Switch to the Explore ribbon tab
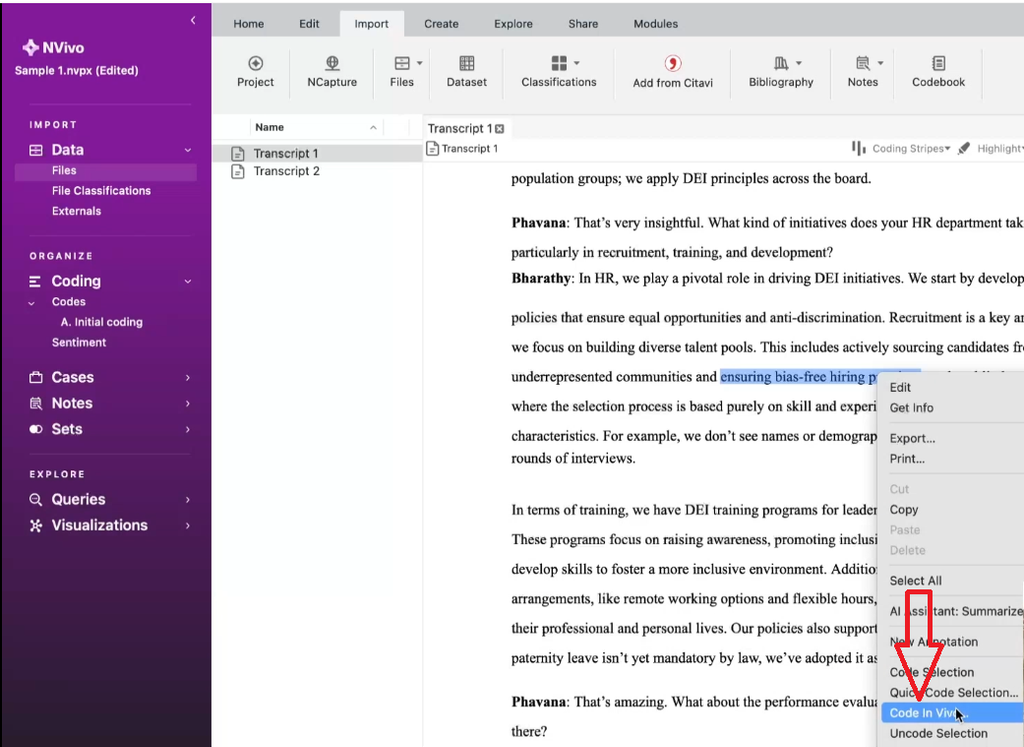The height and width of the screenshot is (747, 1024). [513, 24]
